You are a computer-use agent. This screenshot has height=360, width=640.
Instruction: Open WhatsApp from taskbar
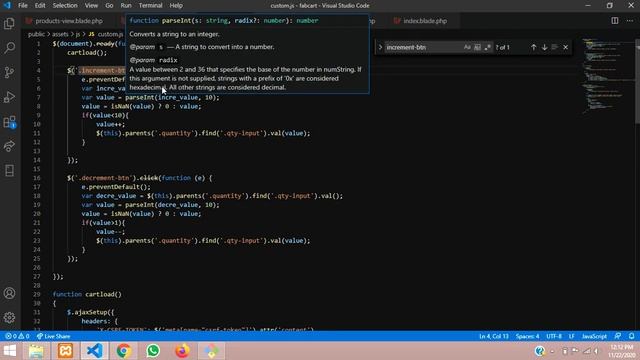pyautogui.click(x=153, y=351)
